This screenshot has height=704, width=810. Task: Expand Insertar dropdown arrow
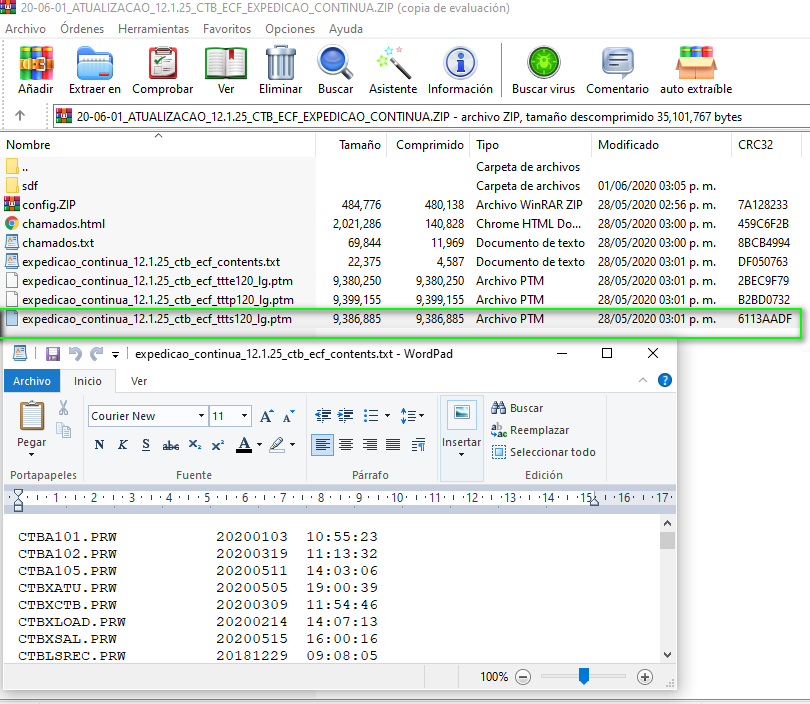(x=461, y=455)
